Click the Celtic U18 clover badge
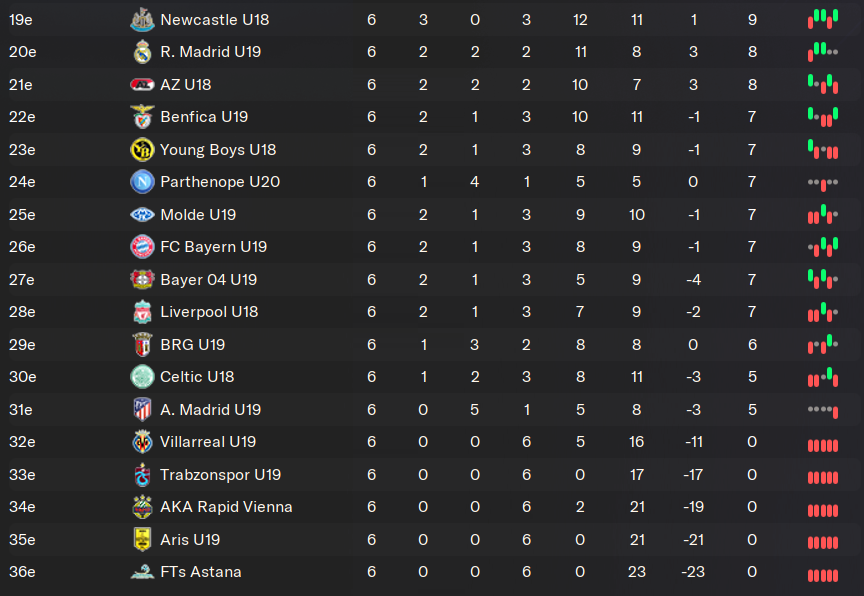The height and width of the screenshot is (596, 864). pyautogui.click(x=142, y=377)
